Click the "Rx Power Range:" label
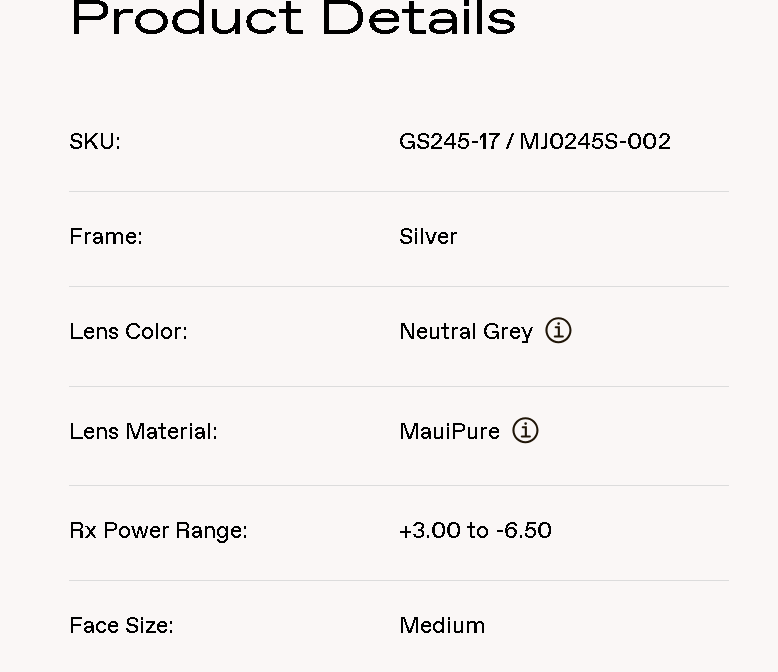 (x=158, y=531)
